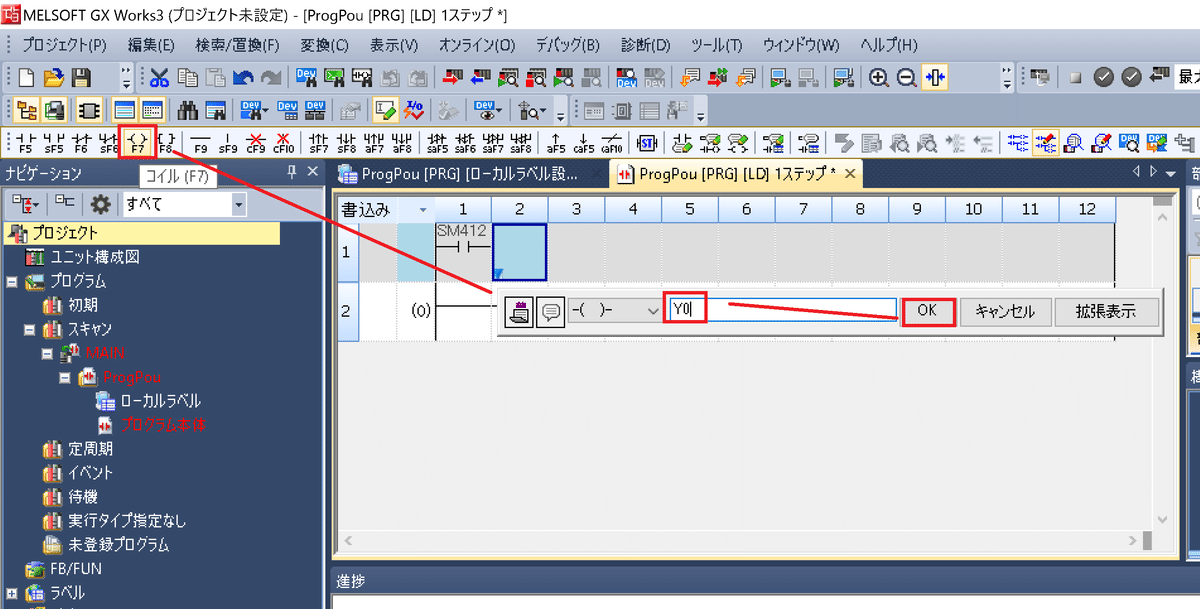Click the Copy icon in toolbar
1200x609 pixels.
(188, 77)
